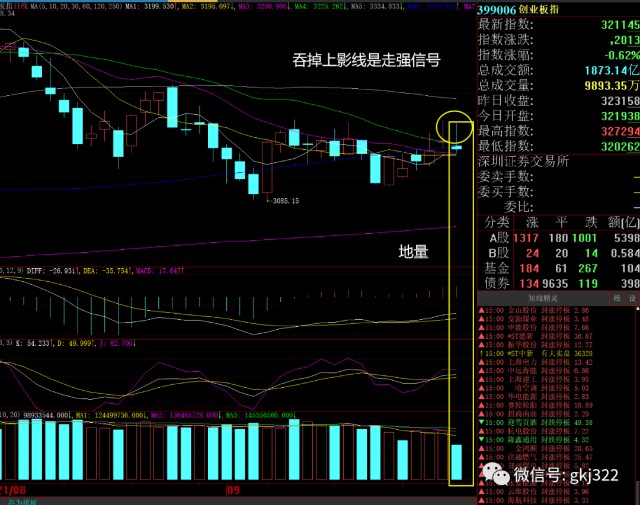Viewport: 640px width, 505px height.
Task: Select the 基金 row in the stats table
Action: pos(559,268)
